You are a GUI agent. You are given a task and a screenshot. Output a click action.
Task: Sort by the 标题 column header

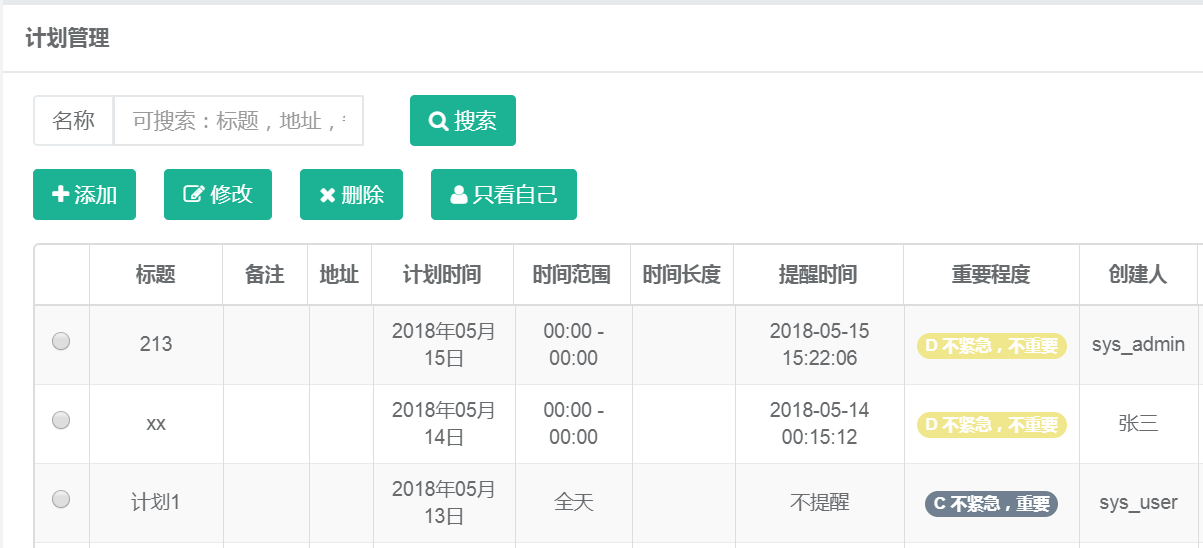pos(155,275)
